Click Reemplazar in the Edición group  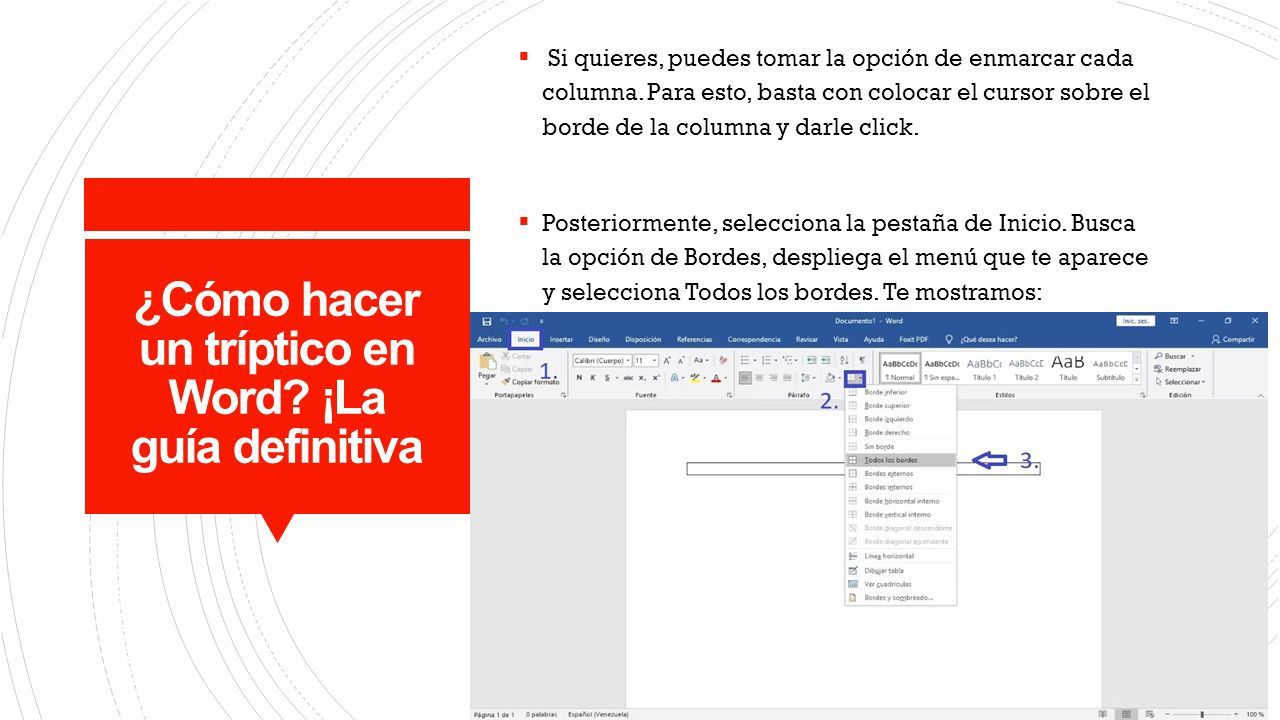pyautogui.click(x=1178, y=369)
